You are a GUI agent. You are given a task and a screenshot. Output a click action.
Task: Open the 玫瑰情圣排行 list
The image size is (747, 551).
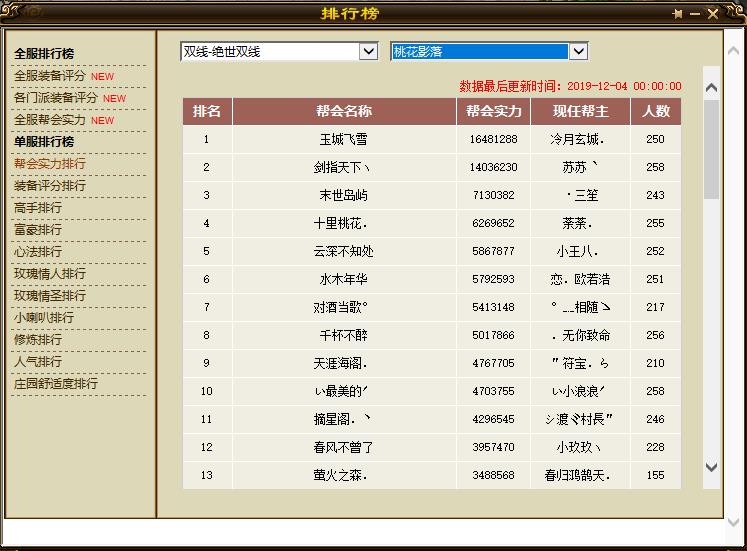(x=50, y=295)
